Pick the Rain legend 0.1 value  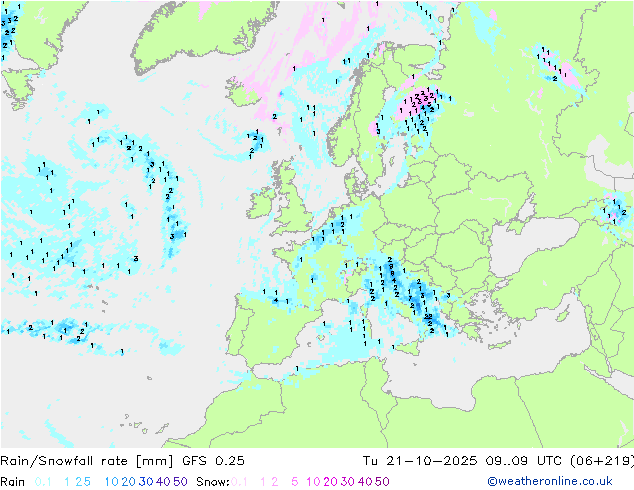point(43,482)
